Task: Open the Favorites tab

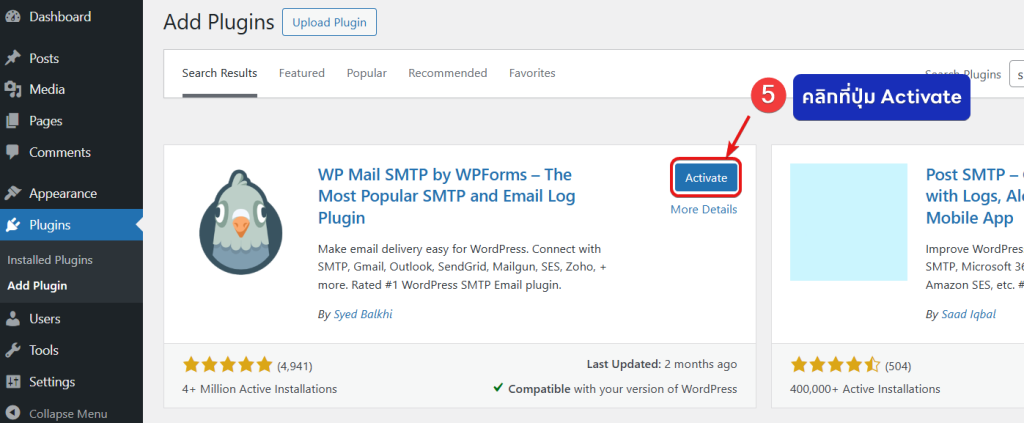Action: [532, 73]
